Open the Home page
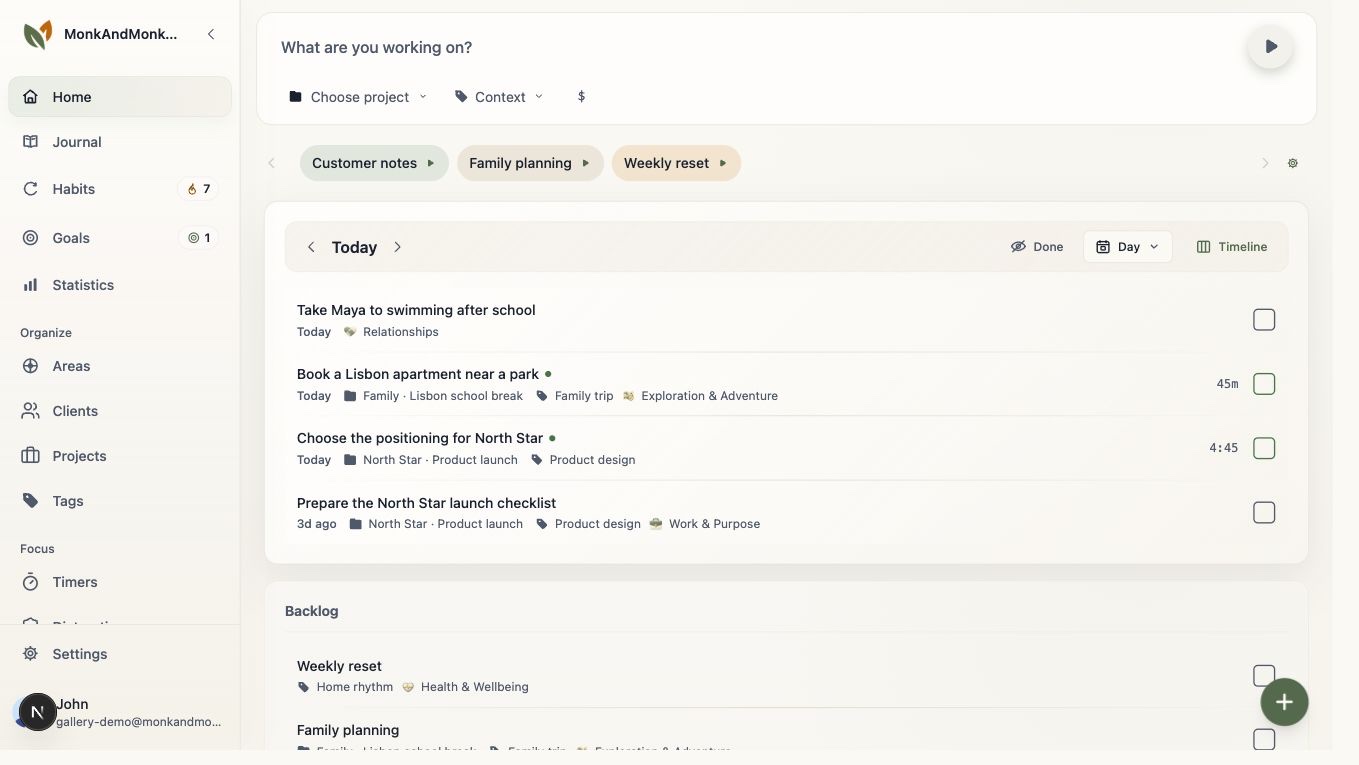The height and width of the screenshot is (765, 1359). (x=120, y=97)
